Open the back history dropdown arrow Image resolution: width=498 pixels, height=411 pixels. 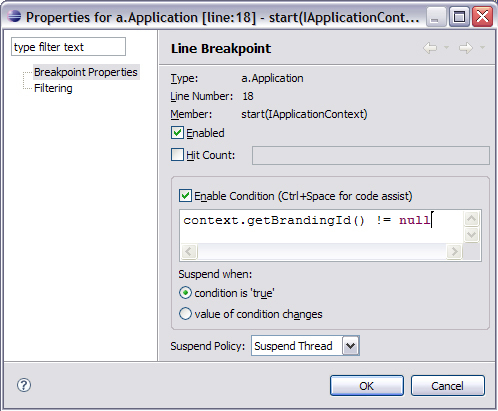pos(446,48)
